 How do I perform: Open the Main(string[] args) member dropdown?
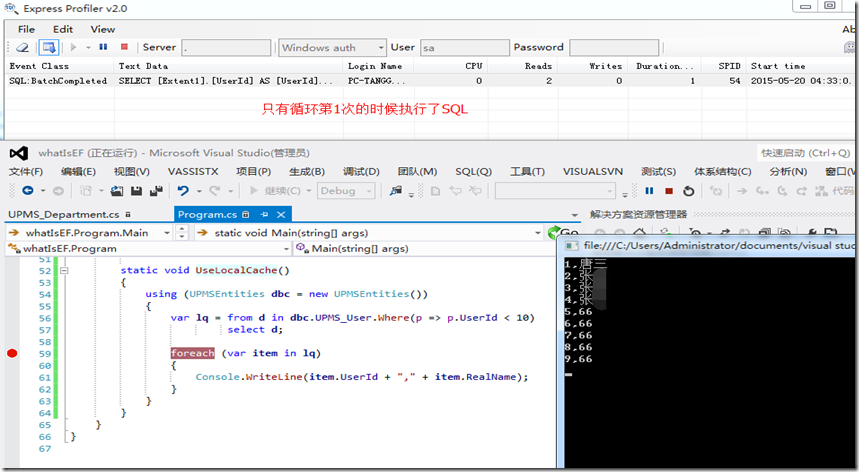(x=424, y=249)
